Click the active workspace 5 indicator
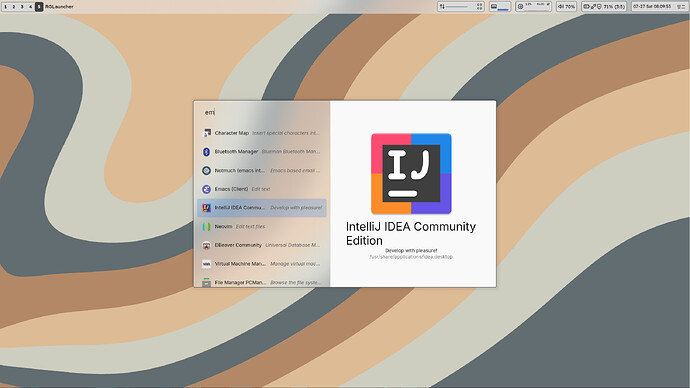The height and width of the screenshot is (388, 690). tap(39, 7)
